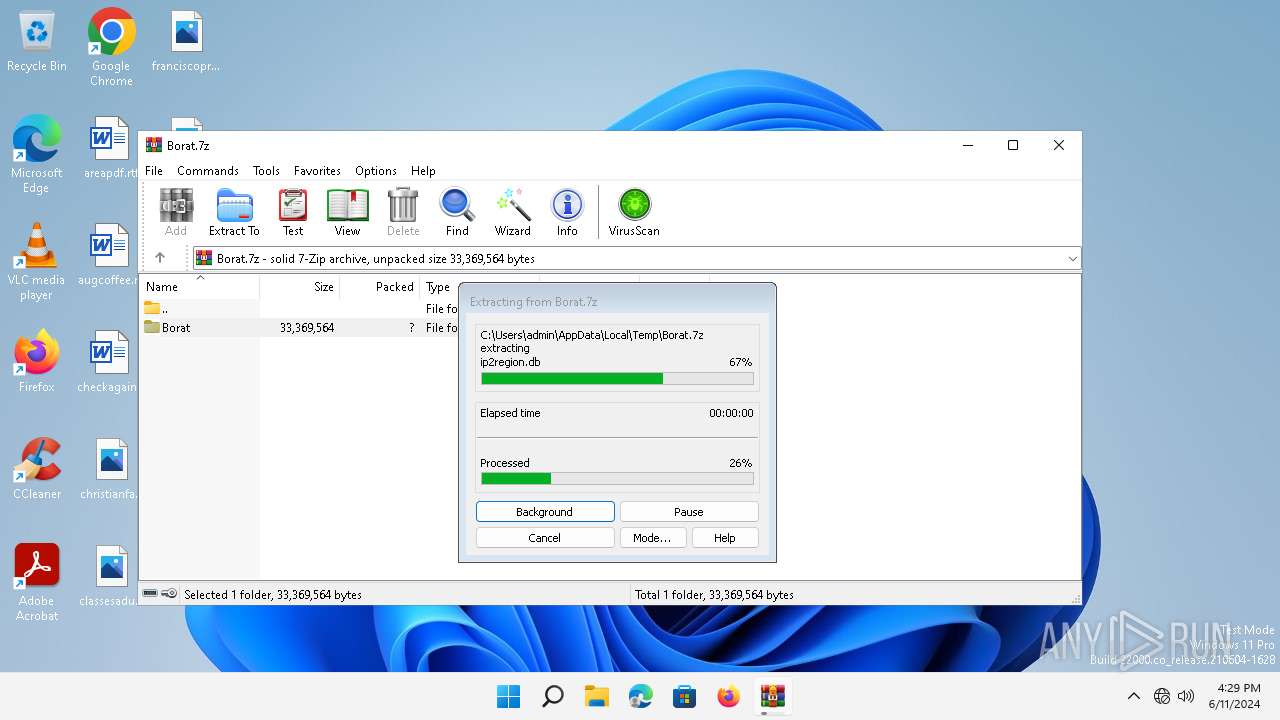Click the ip2region.db file progress bar
Image resolution: width=1280 pixels, height=720 pixels.
point(617,379)
